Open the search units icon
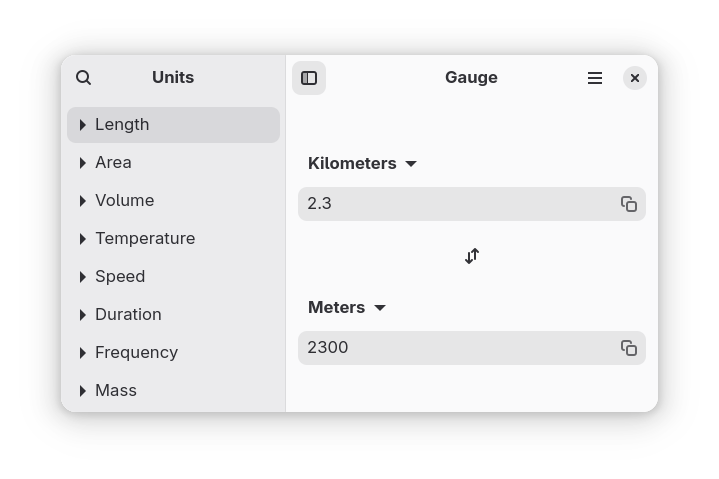 83,78
